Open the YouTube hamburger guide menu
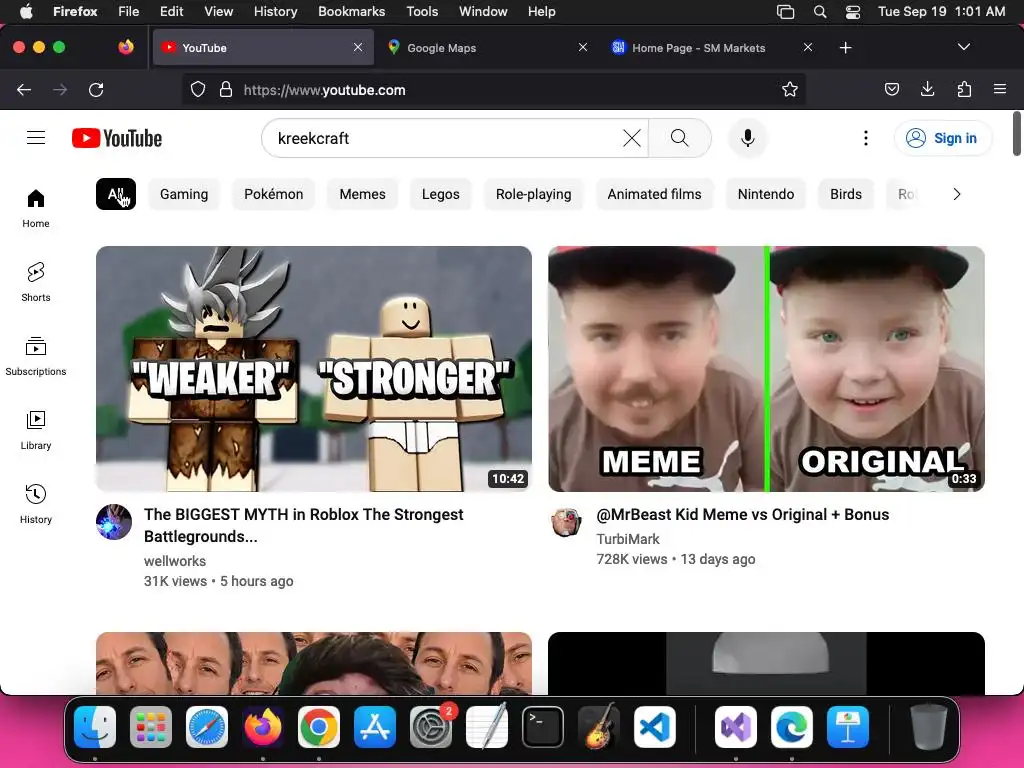 pos(36,138)
